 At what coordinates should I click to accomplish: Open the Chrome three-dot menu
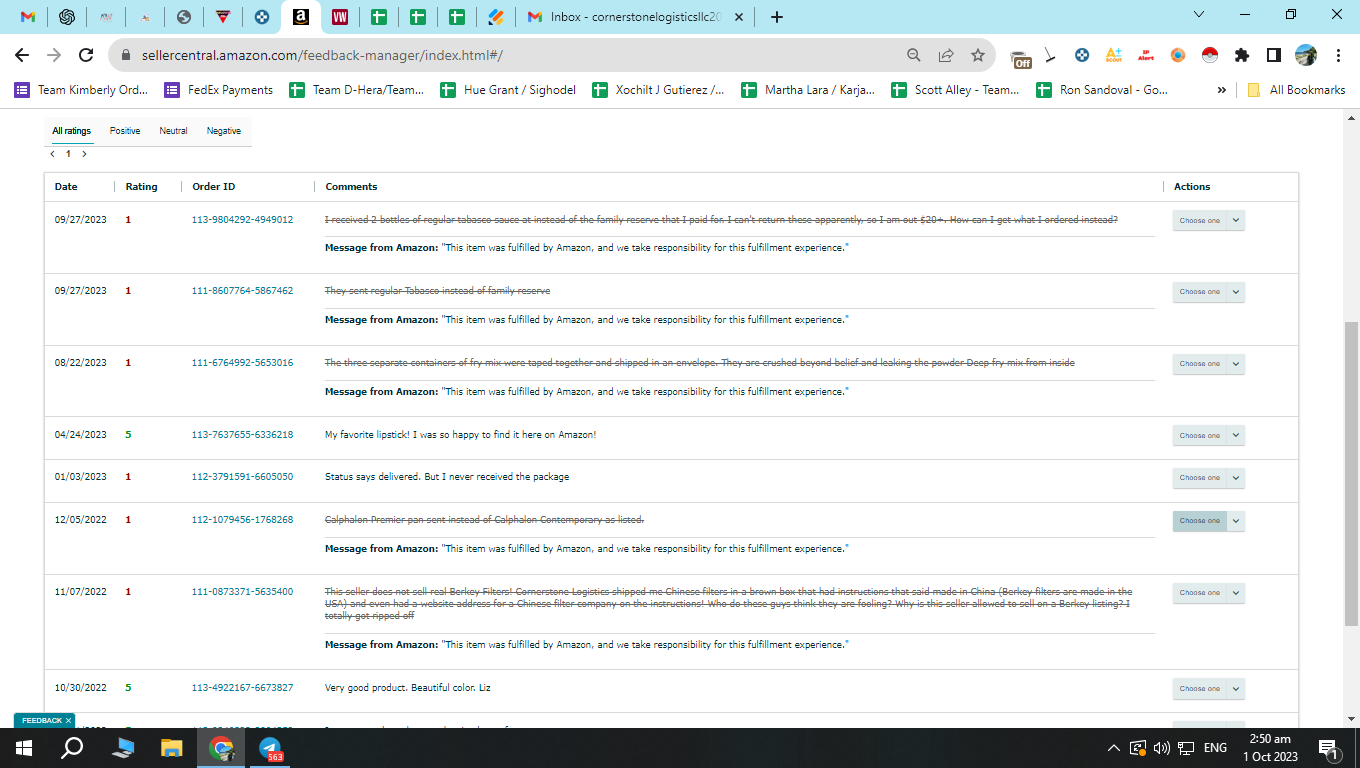pyautogui.click(x=1338, y=55)
